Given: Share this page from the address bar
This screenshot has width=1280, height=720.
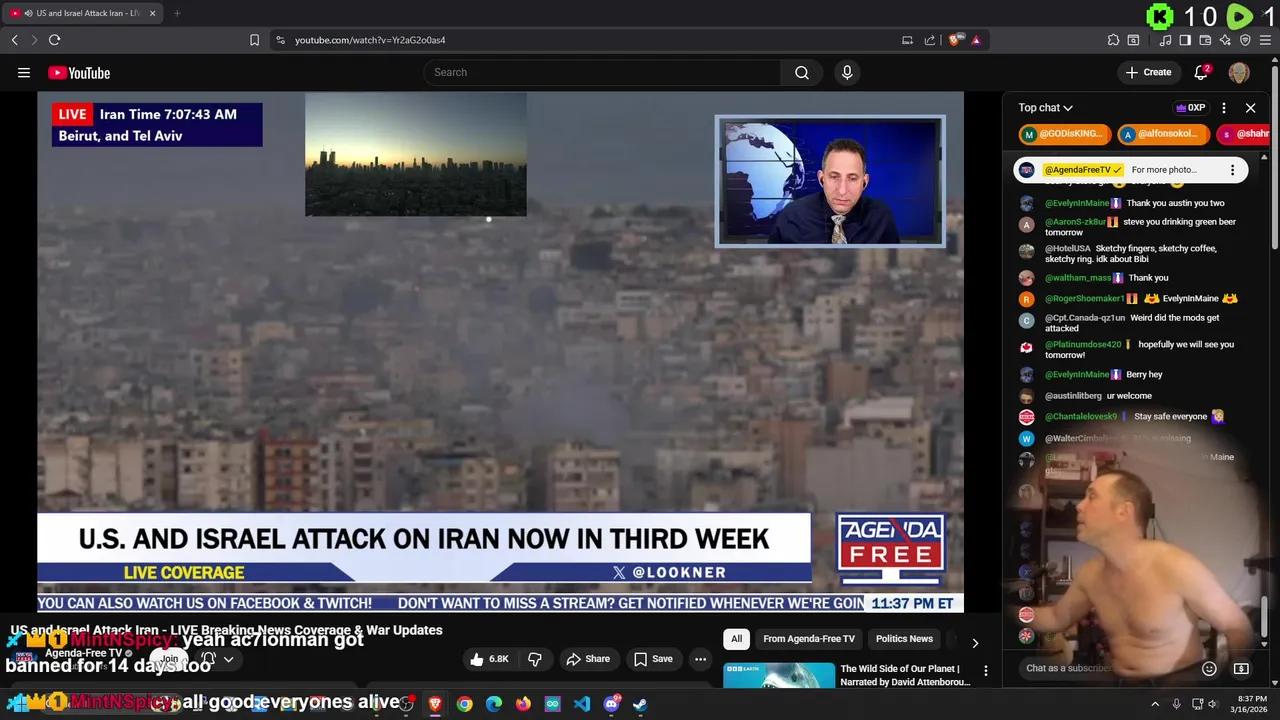Looking at the screenshot, I should pyautogui.click(x=930, y=40).
